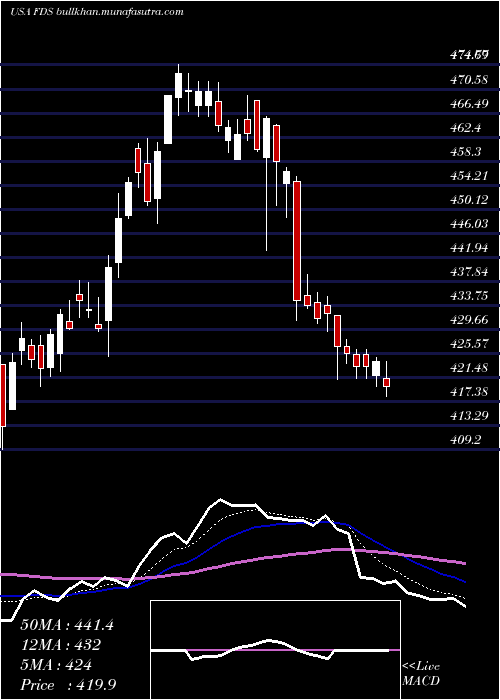Click the 446.03 price axis label

tap(469, 224)
